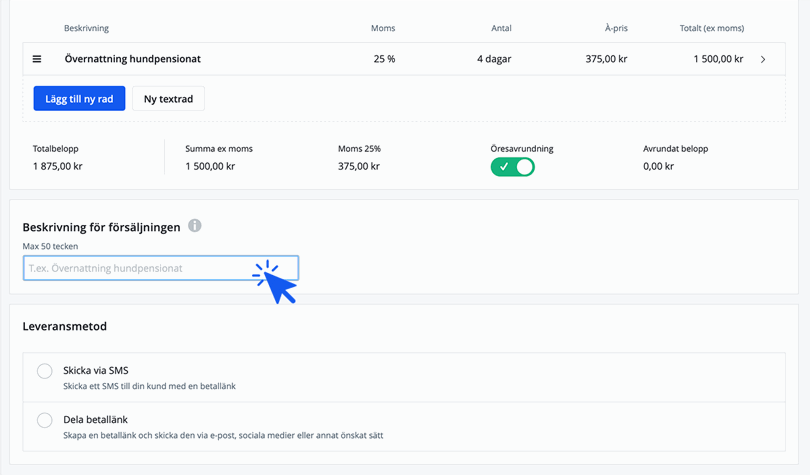Click the Ny textrad button

[168, 99]
